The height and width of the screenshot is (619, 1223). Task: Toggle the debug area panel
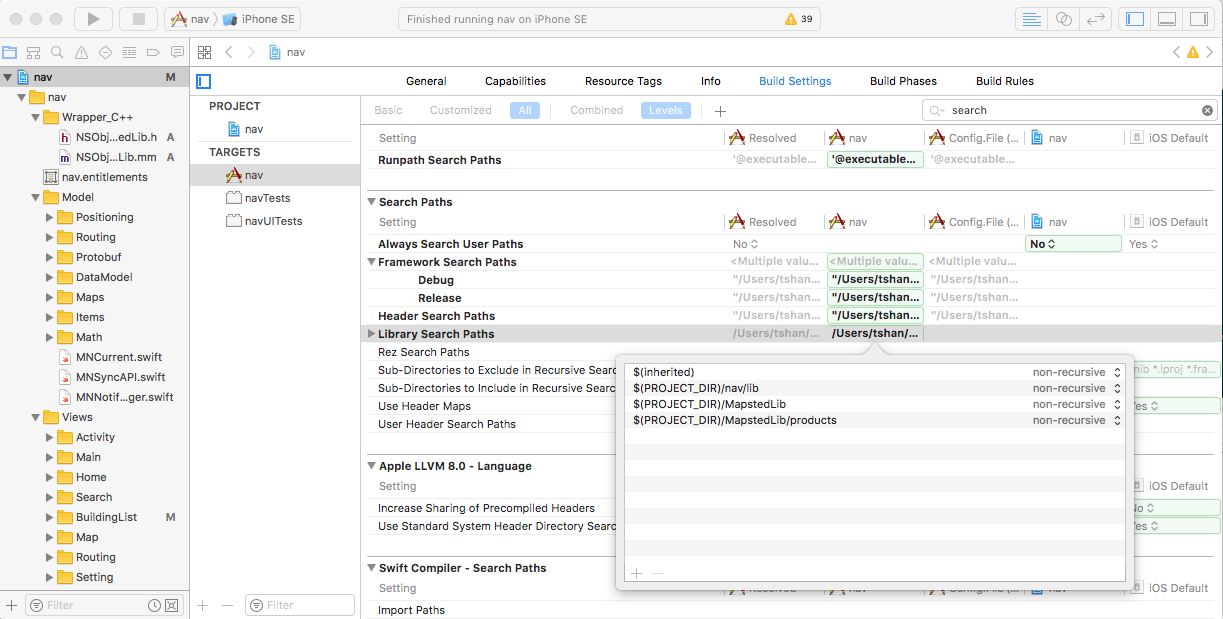coord(1166,19)
